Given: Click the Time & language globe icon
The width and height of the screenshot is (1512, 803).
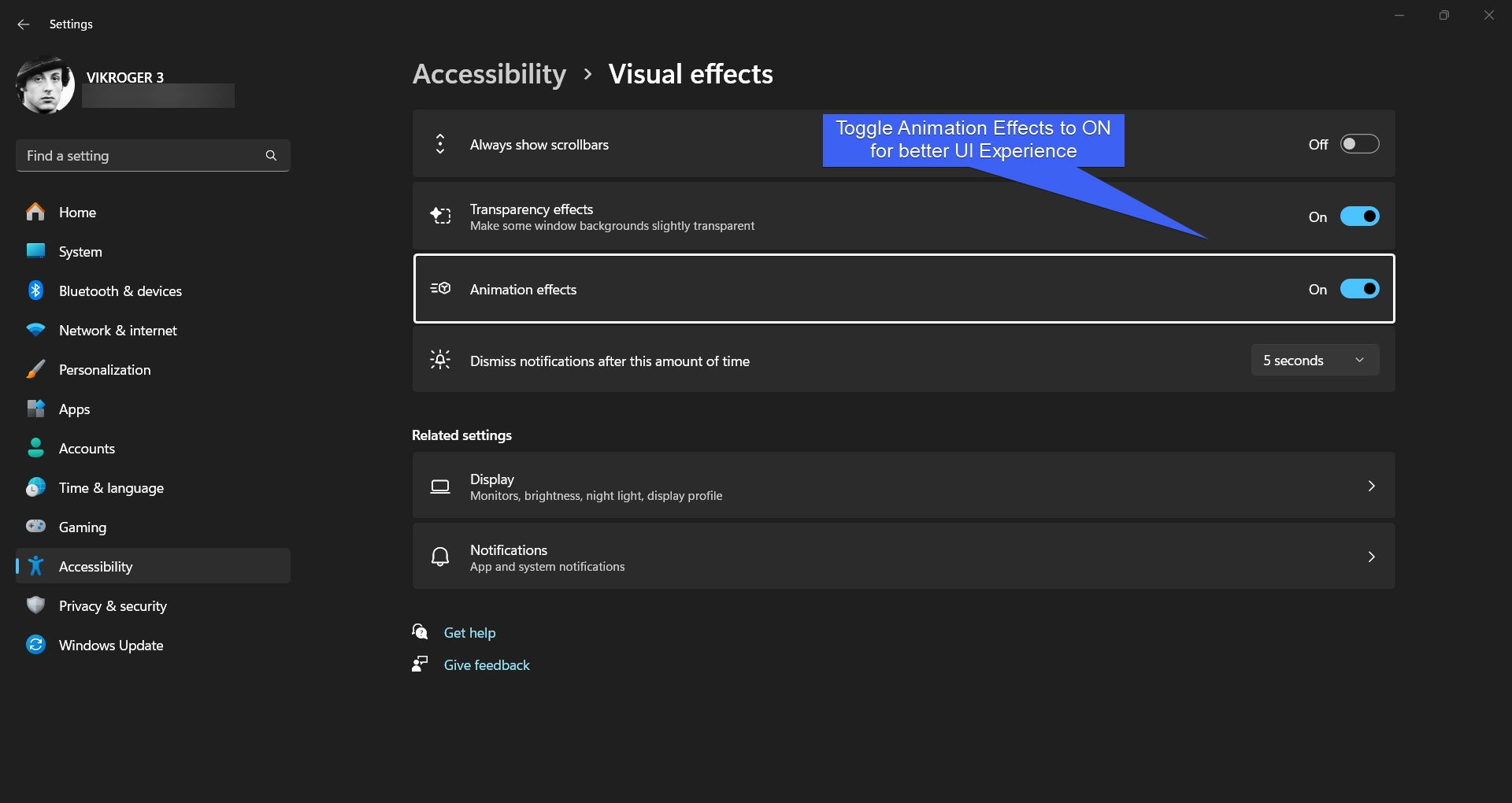Looking at the screenshot, I should (35, 487).
